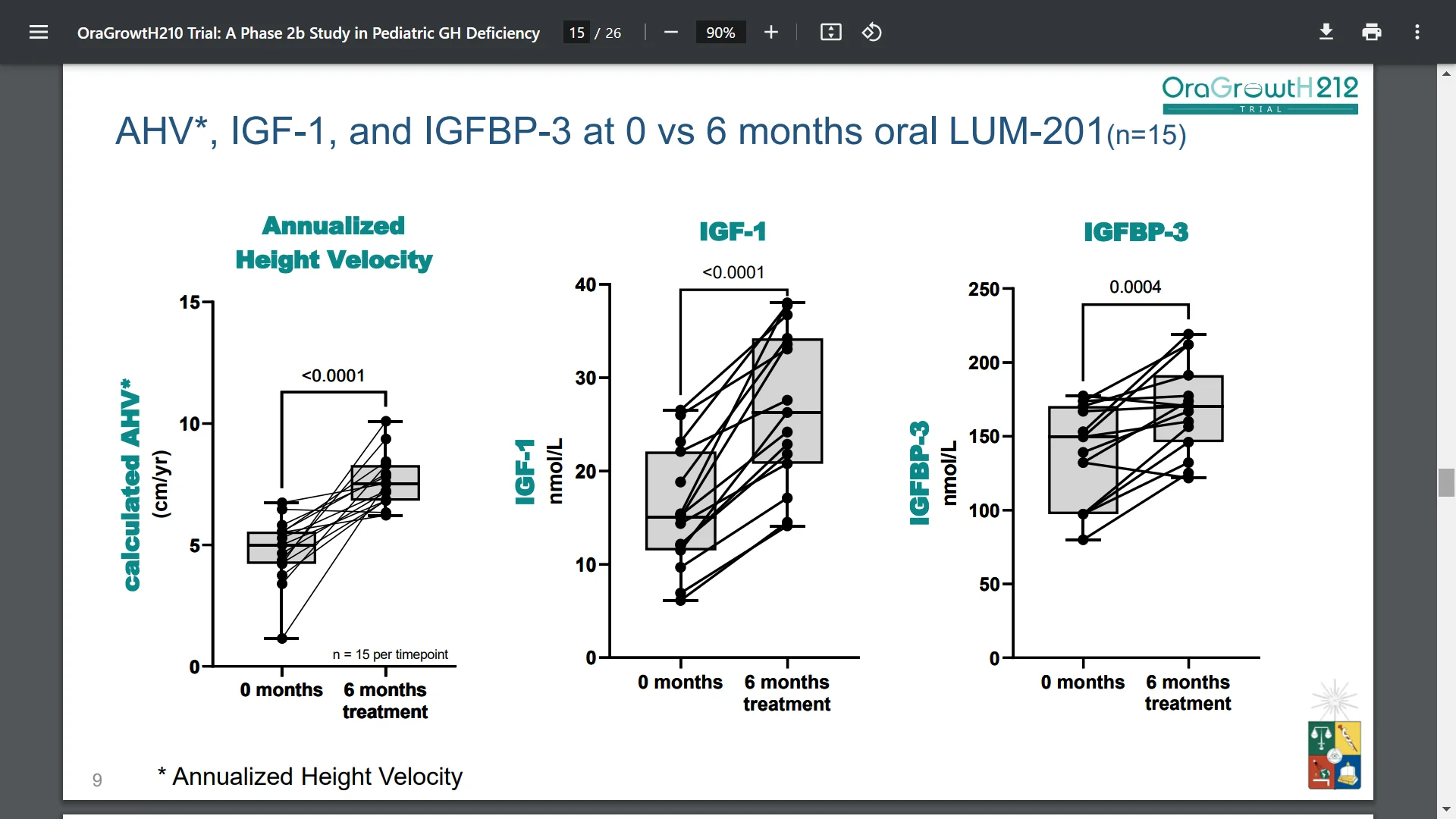Click the slide heading AHV*, IGF-1, and IGFBP-3
The height and width of the screenshot is (819, 1456).
tap(651, 131)
